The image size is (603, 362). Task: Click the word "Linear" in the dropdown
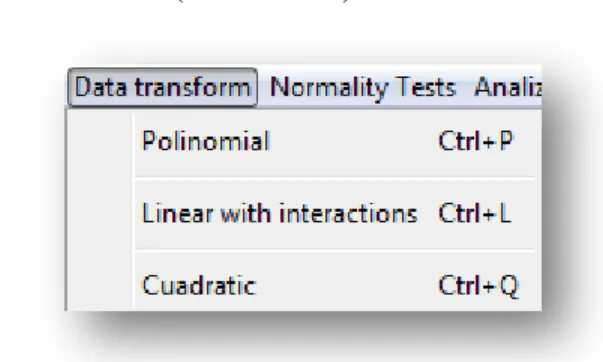point(178,213)
